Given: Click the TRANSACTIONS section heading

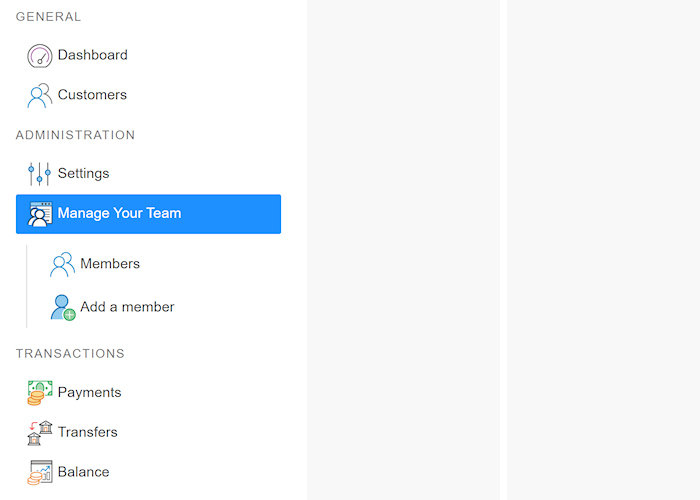Looking at the screenshot, I should tap(70, 354).
